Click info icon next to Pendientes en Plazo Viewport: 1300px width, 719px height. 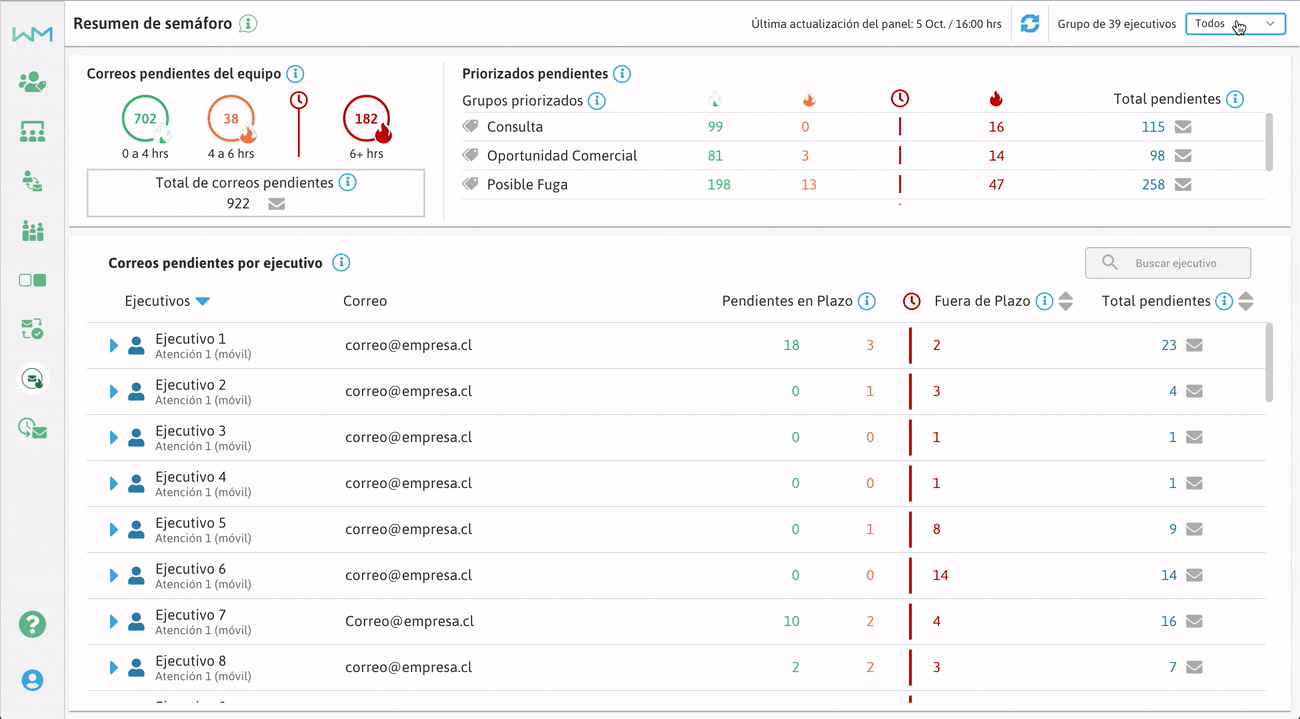867,302
